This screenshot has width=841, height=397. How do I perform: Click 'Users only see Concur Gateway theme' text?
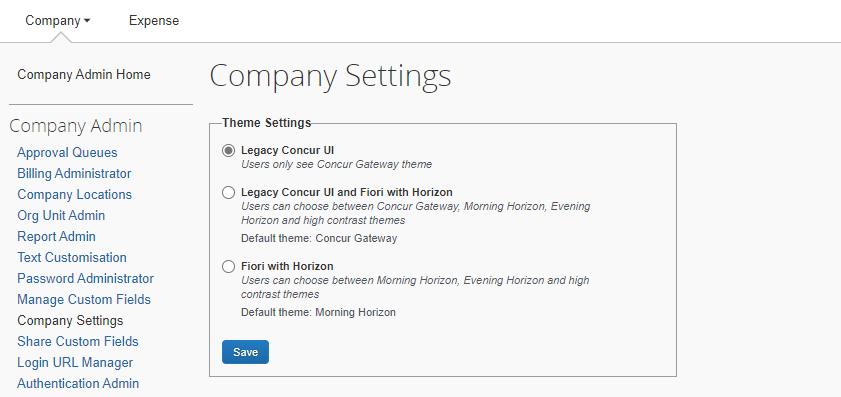(336, 165)
